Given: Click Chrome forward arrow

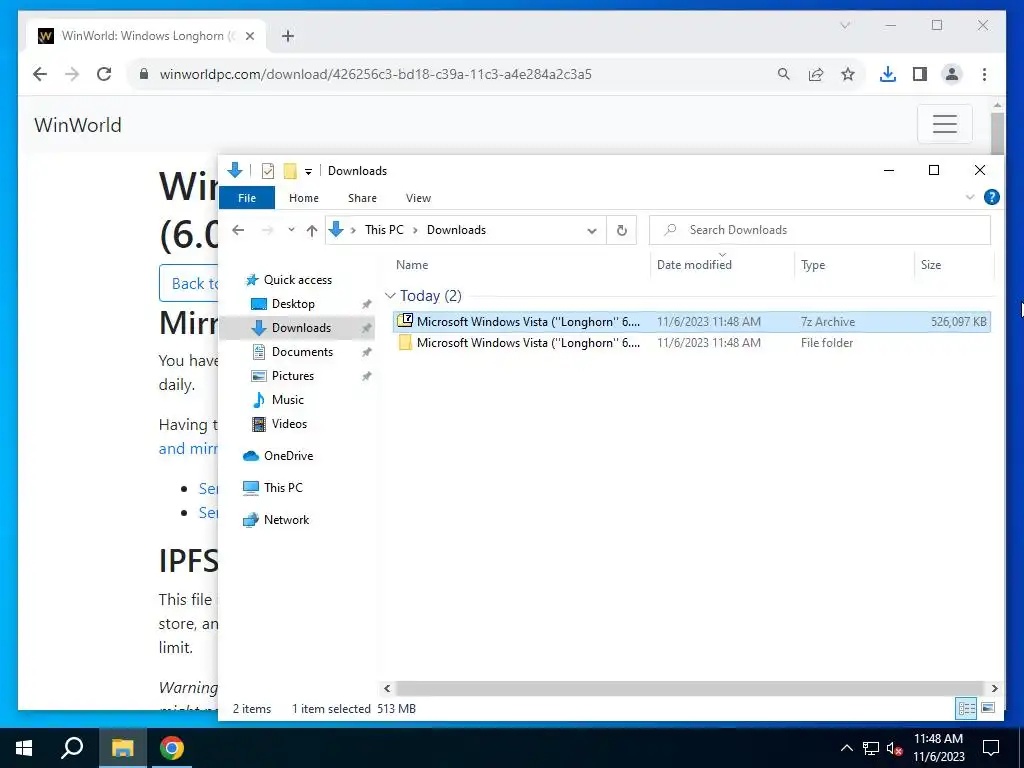Looking at the screenshot, I should pos(72,74).
